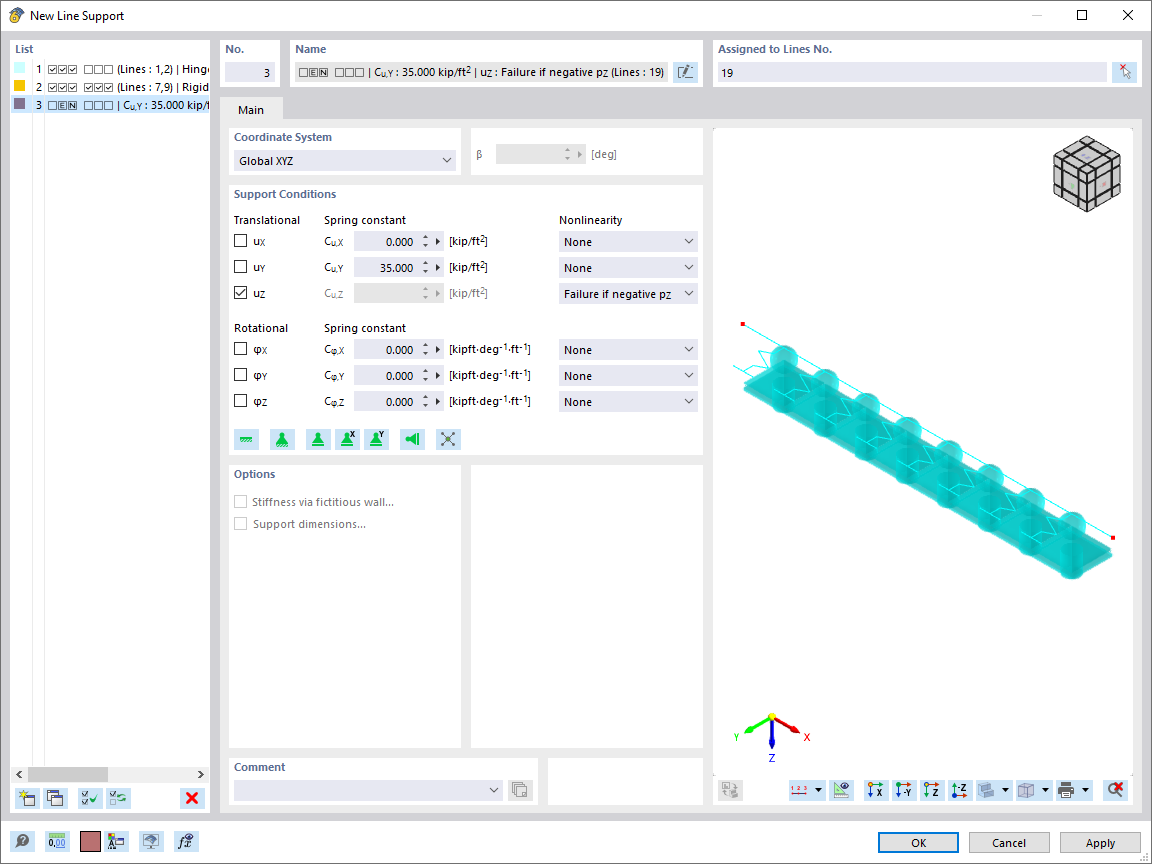1152x864 pixels.
Task: Show view in X direction icon
Action: click(876, 791)
